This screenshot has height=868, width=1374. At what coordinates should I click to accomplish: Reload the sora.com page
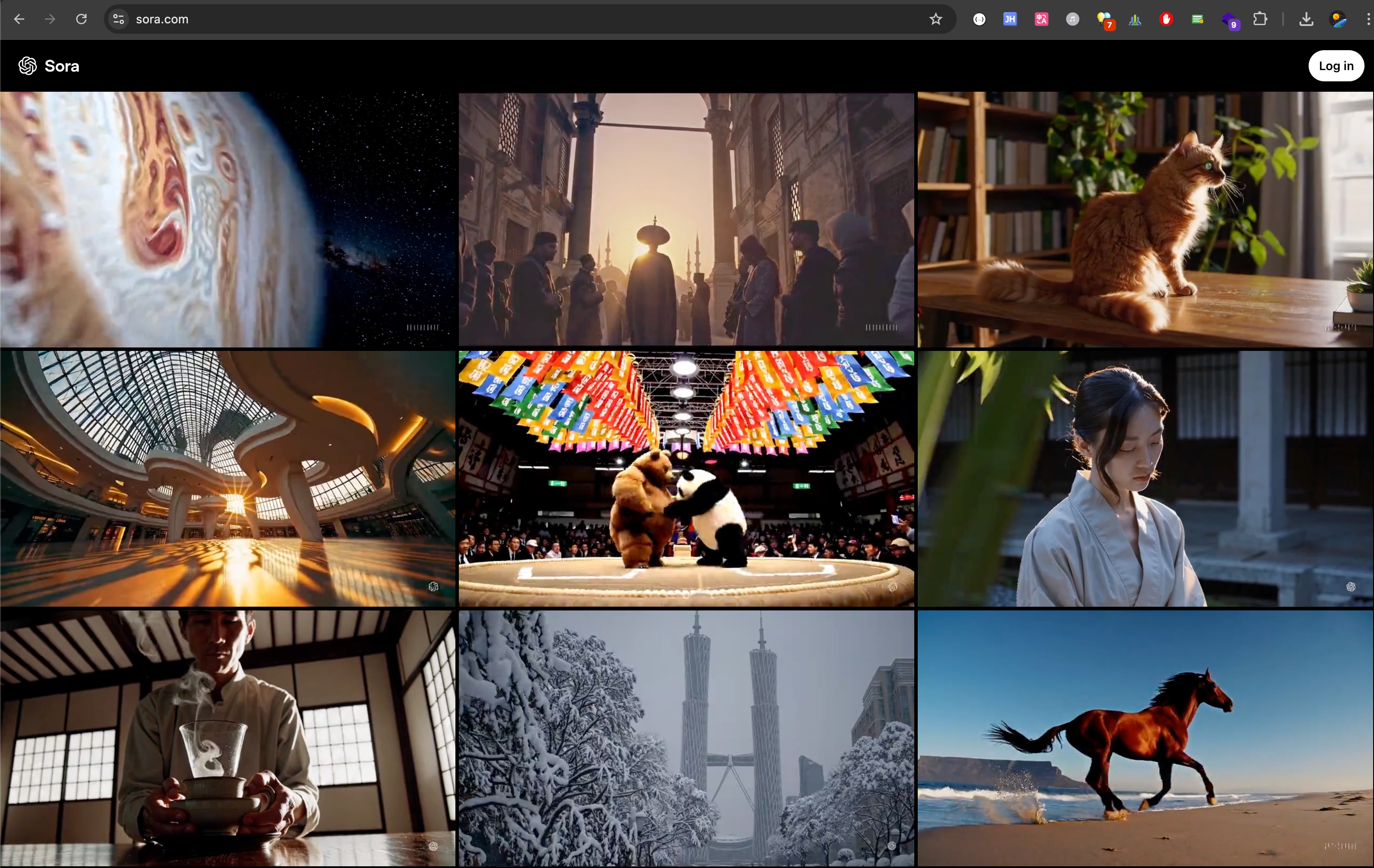click(x=81, y=19)
